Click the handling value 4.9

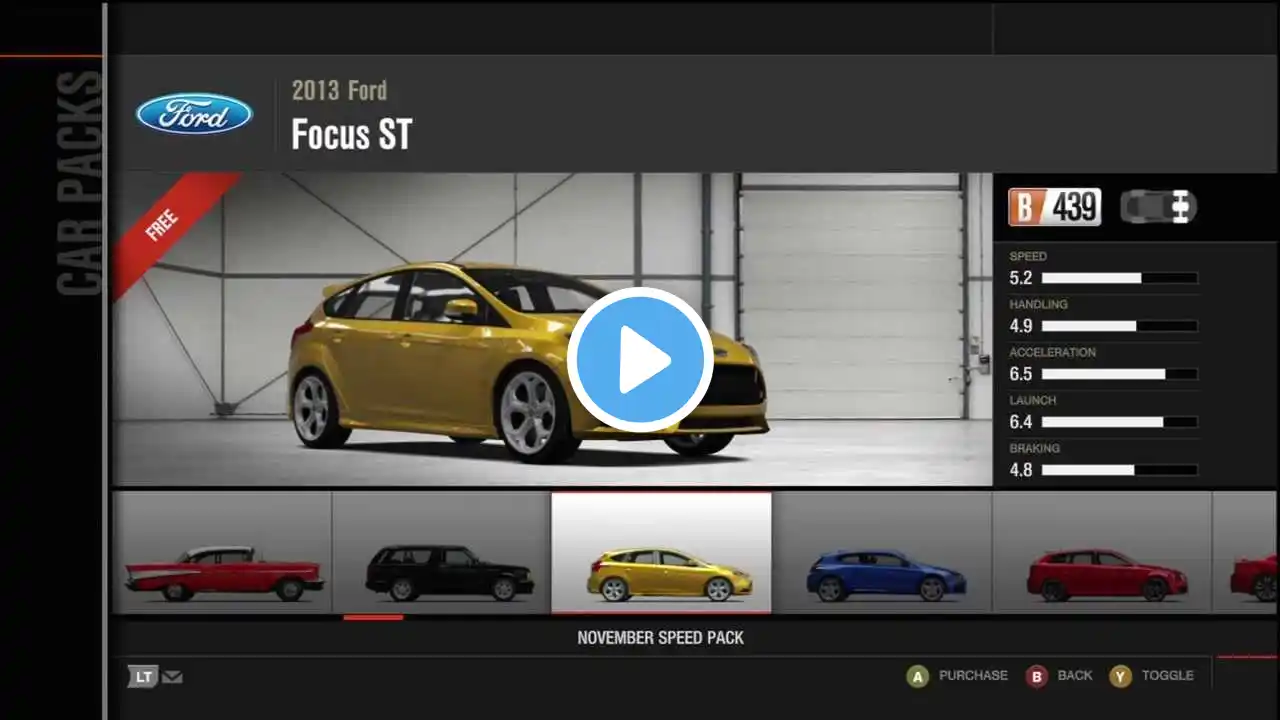tap(1021, 326)
